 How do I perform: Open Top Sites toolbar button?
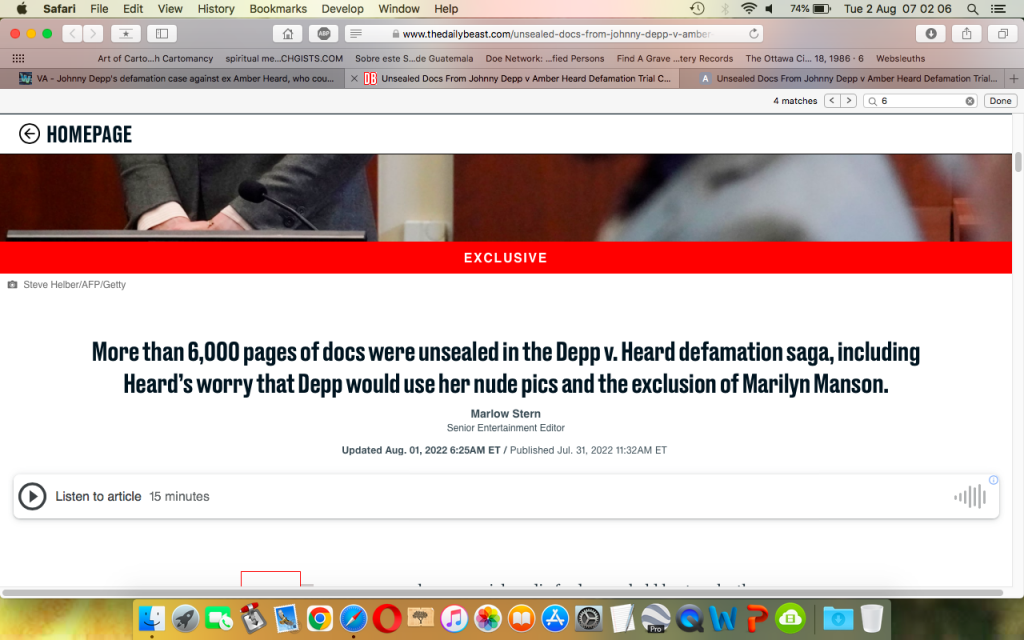[x=125, y=33]
